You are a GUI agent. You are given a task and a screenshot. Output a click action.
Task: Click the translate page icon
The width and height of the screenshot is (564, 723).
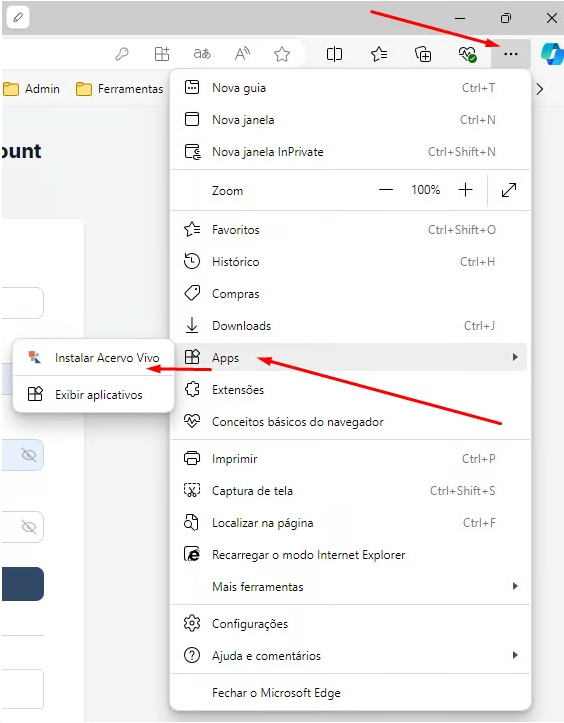coord(202,54)
